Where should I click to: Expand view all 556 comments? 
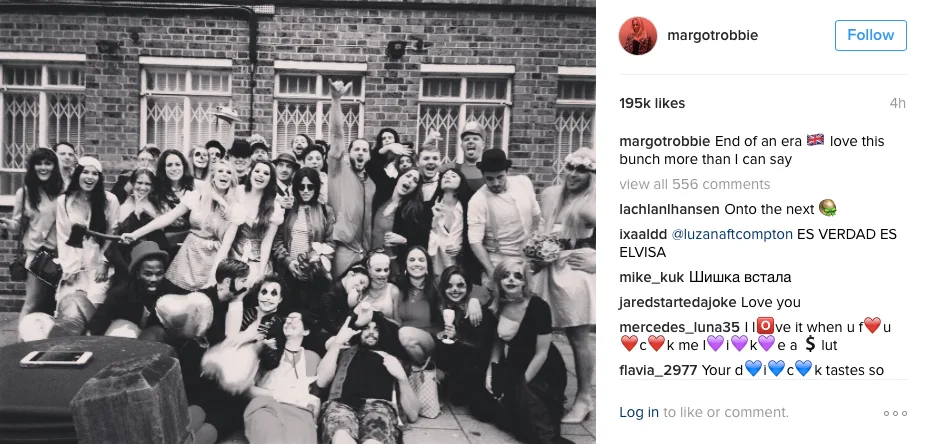click(x=695, y=184)
